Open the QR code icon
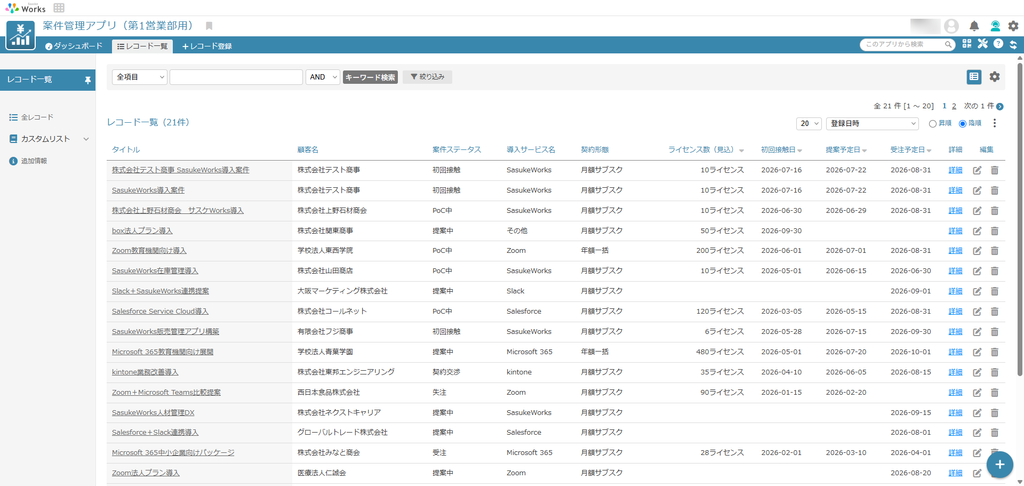Viewport: 1024px width, 486px height. click(967, 44)
